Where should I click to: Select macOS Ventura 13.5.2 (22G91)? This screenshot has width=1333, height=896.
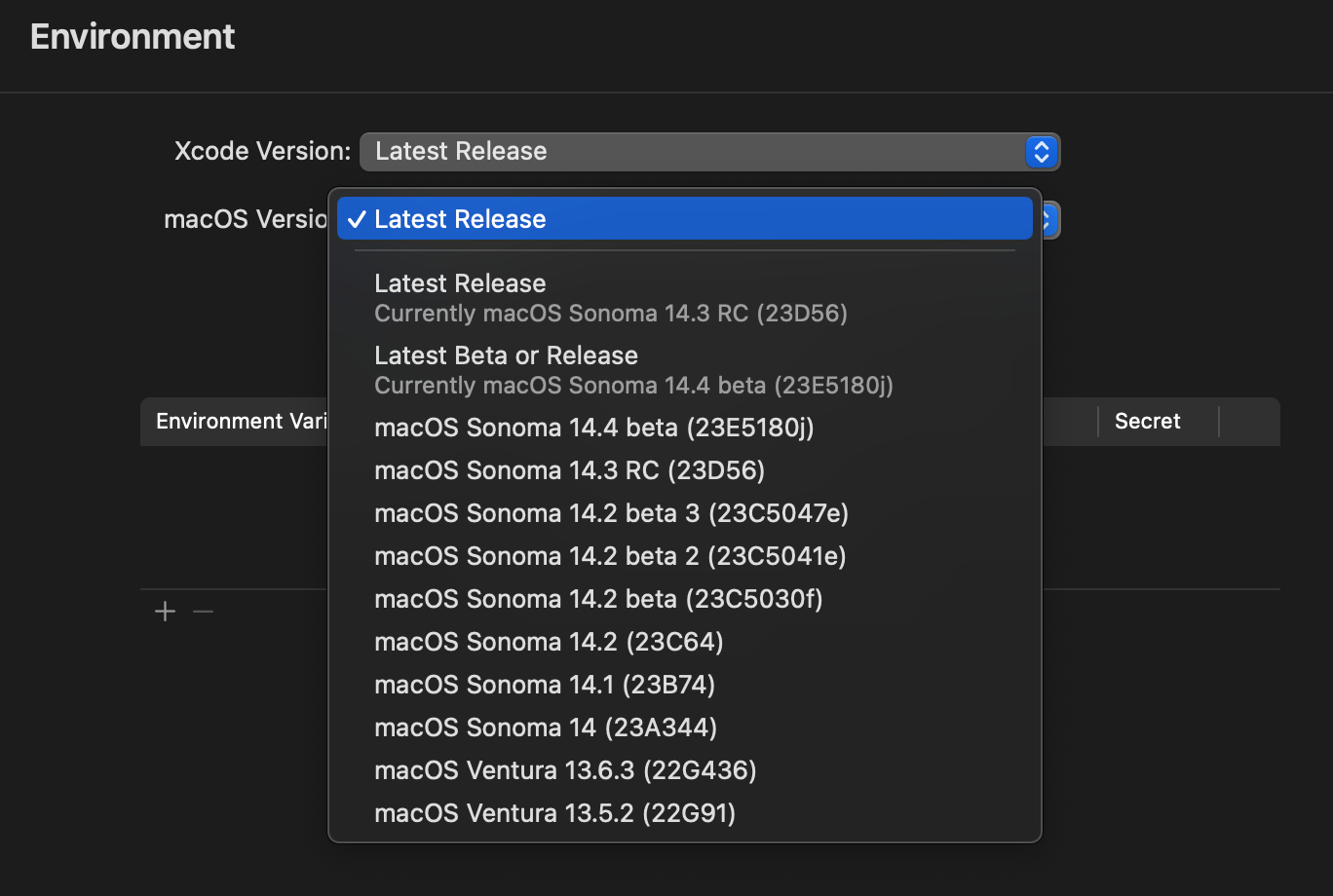685,813
